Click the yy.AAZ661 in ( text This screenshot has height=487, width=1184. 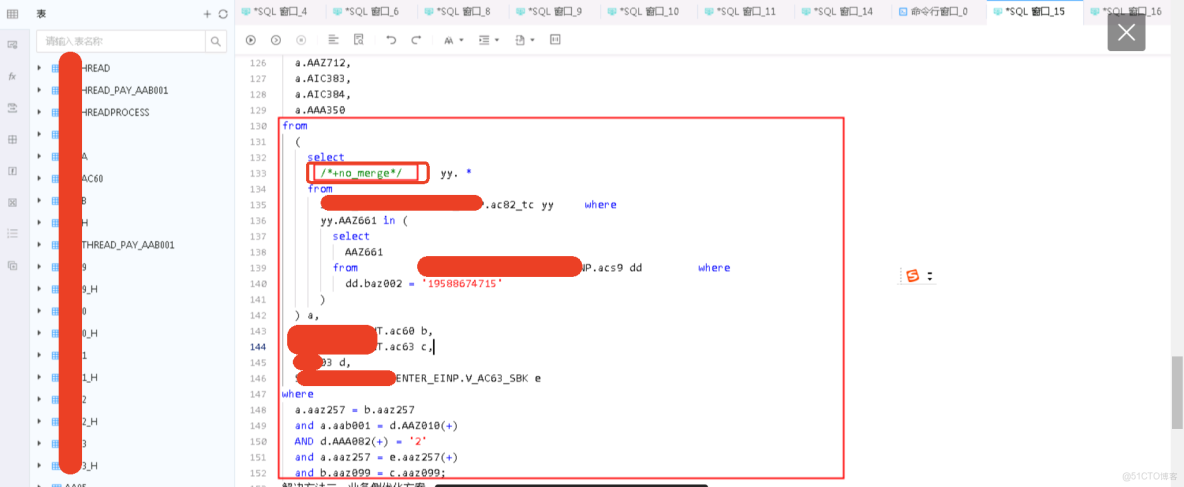coord(364,220)
